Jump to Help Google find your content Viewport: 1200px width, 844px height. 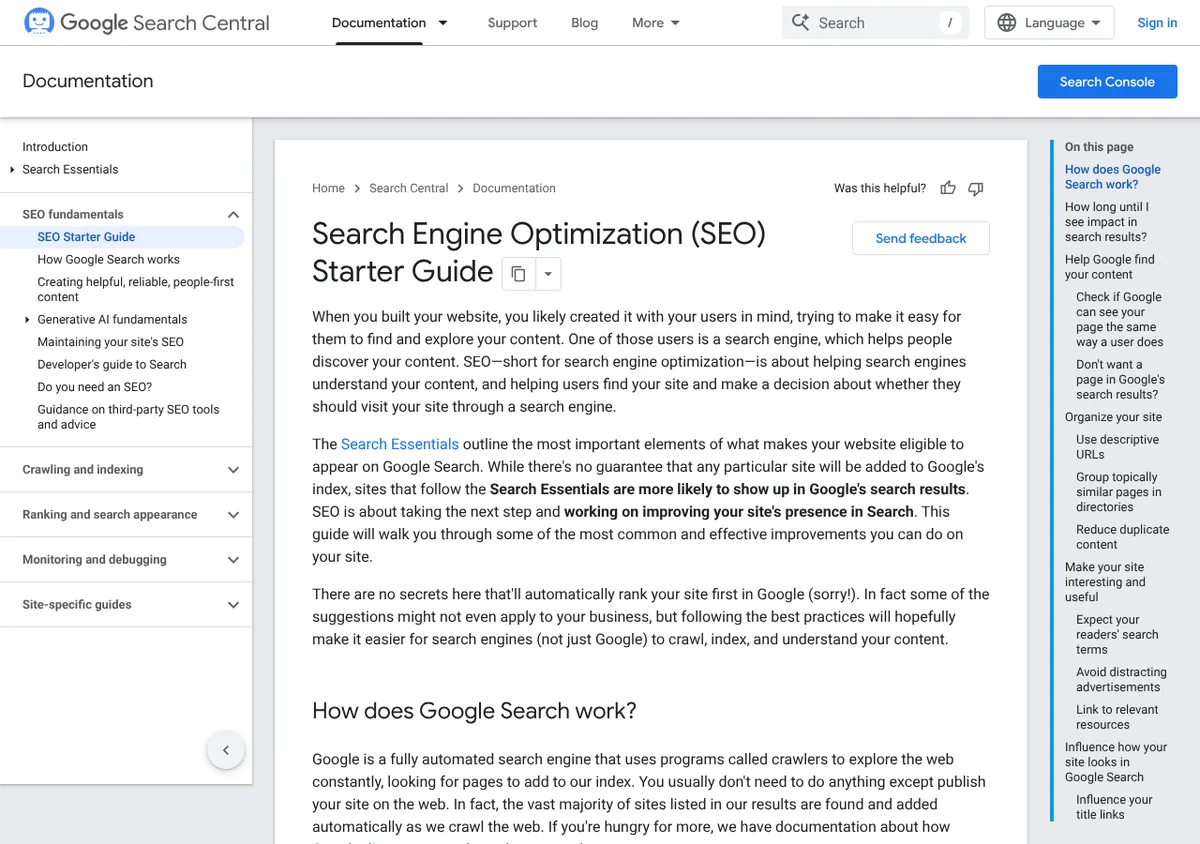1110,267
